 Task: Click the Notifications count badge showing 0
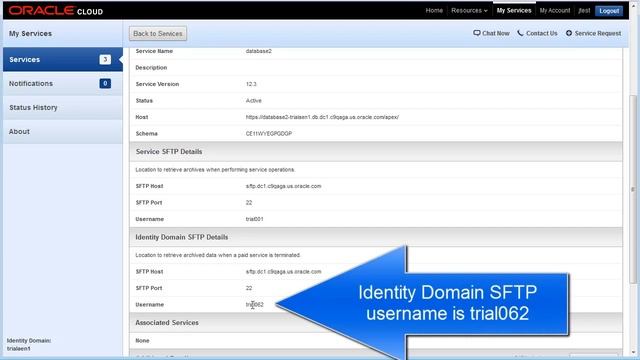pos(105,84)
